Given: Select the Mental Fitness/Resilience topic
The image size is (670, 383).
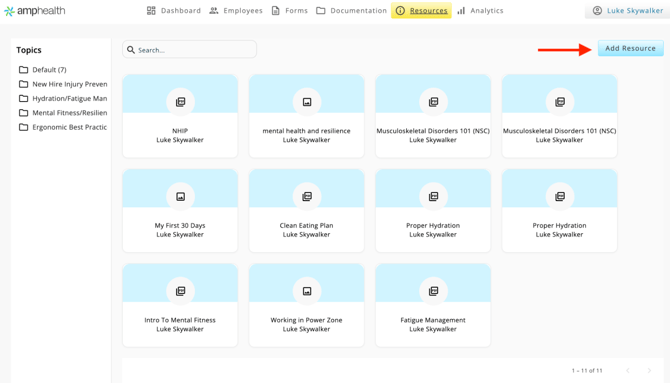Looking at the screenshot, I should point(63,113).
